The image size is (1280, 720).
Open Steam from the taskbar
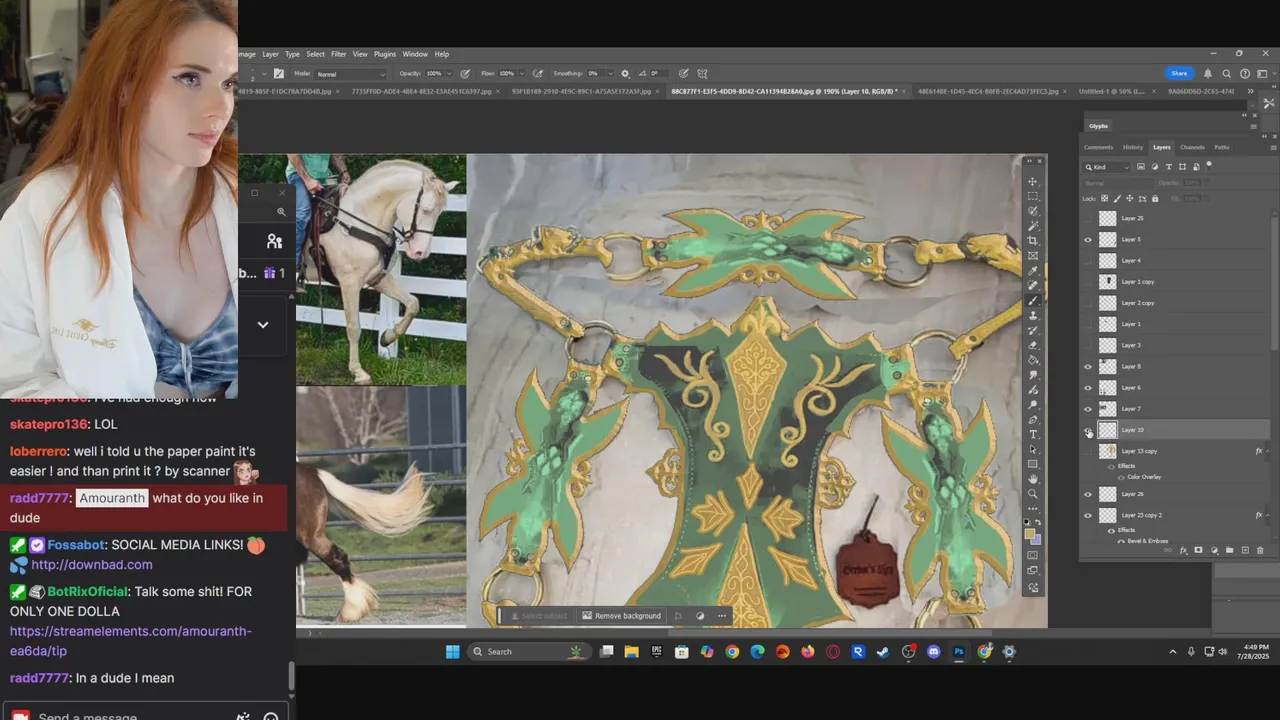coord(882,652)
